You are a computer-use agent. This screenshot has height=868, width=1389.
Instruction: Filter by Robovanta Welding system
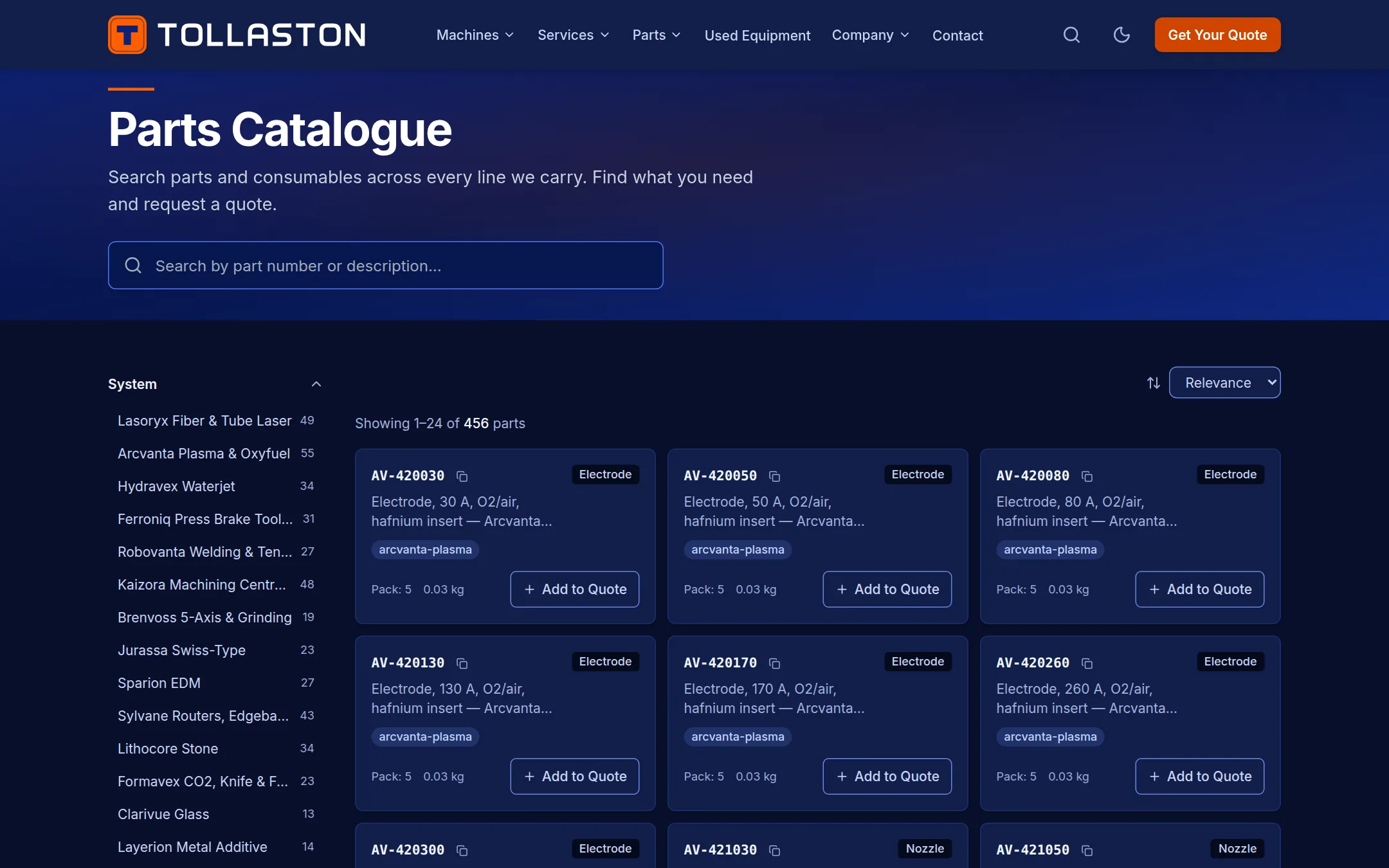(216, 552)
